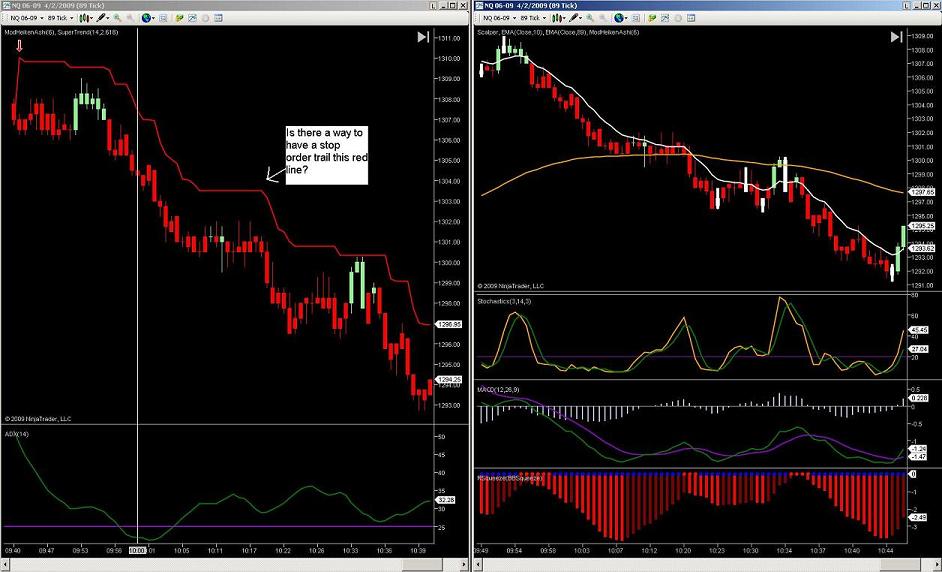Click the zoom in magnifier in the left chart toolbar

click(117, 18)
